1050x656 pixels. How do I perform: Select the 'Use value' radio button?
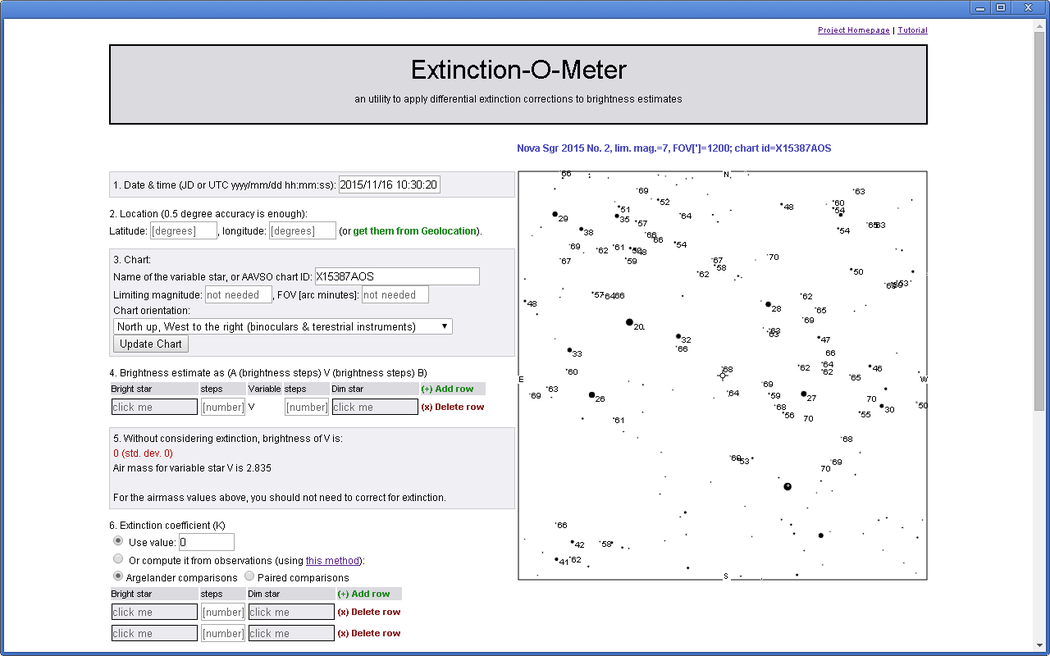(x=119, y=541)
